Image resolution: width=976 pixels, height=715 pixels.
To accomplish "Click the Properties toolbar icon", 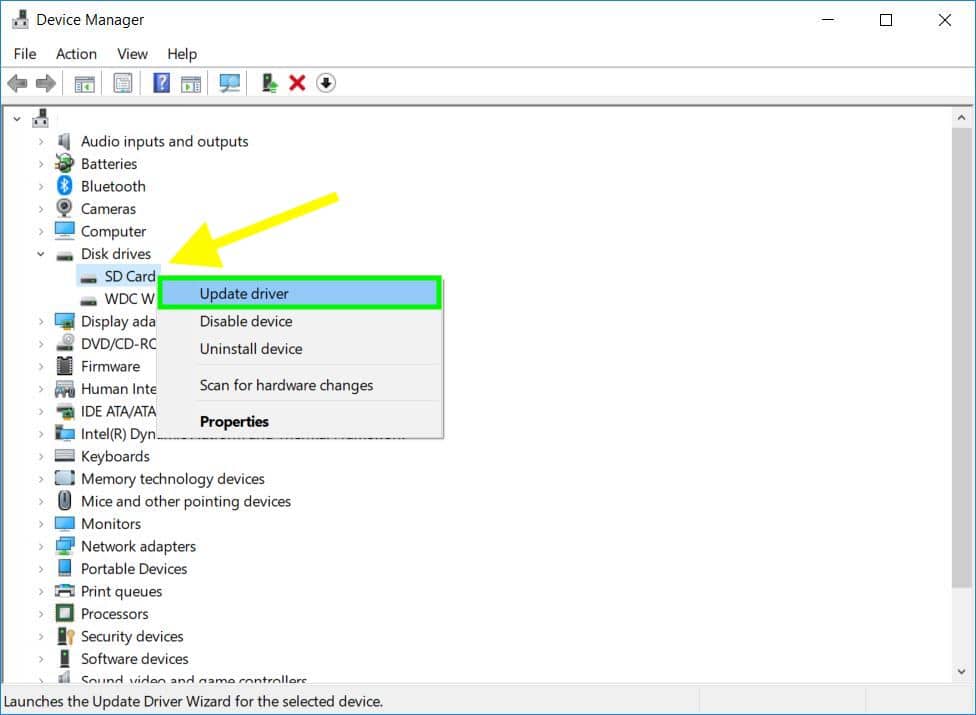I will pos(122,83).
